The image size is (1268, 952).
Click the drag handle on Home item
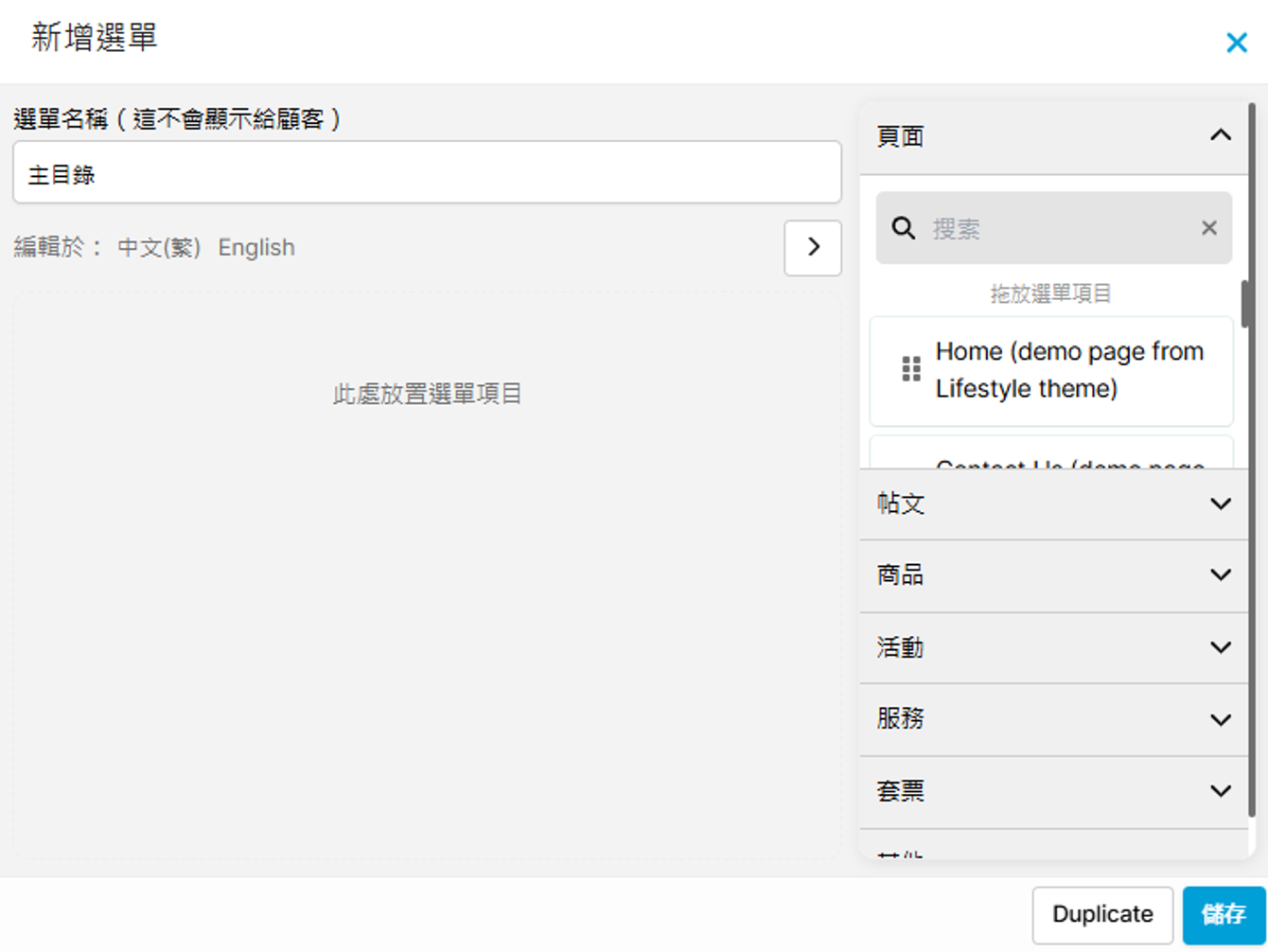point(911,369)
